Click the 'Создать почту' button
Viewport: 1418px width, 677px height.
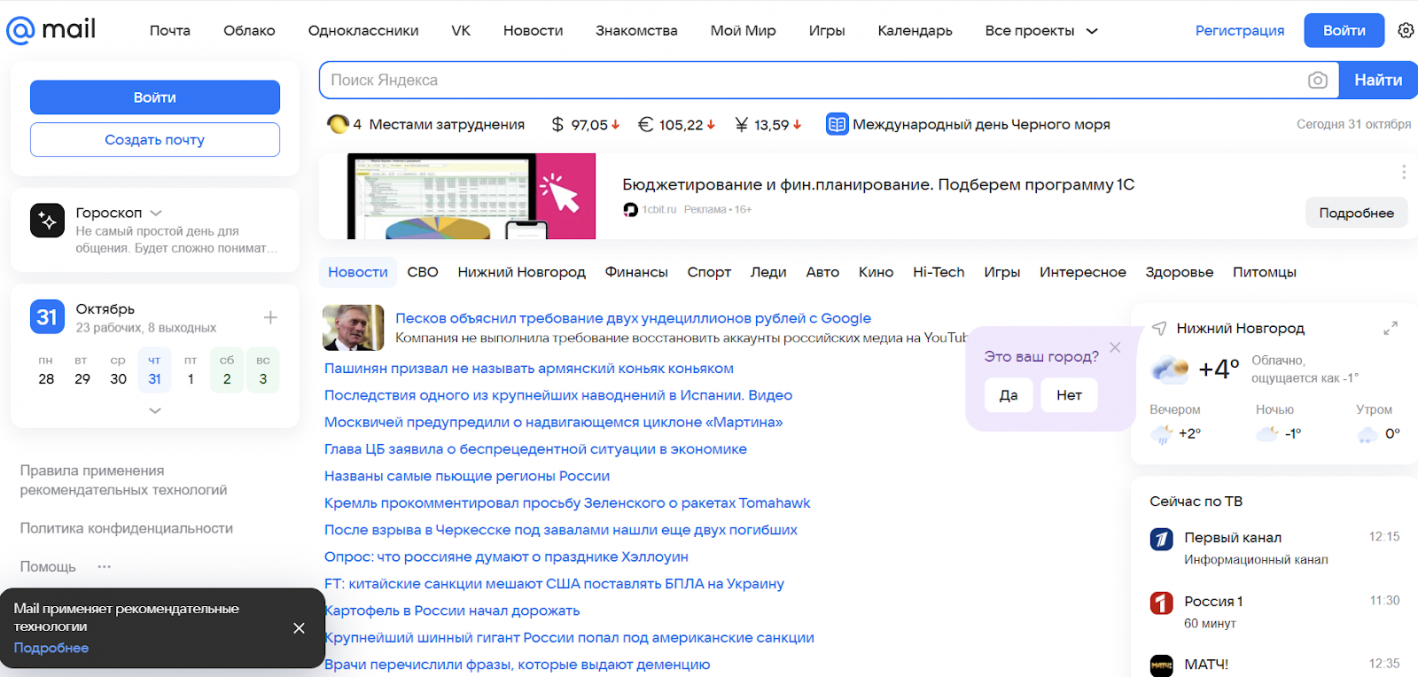click(155, 140)
